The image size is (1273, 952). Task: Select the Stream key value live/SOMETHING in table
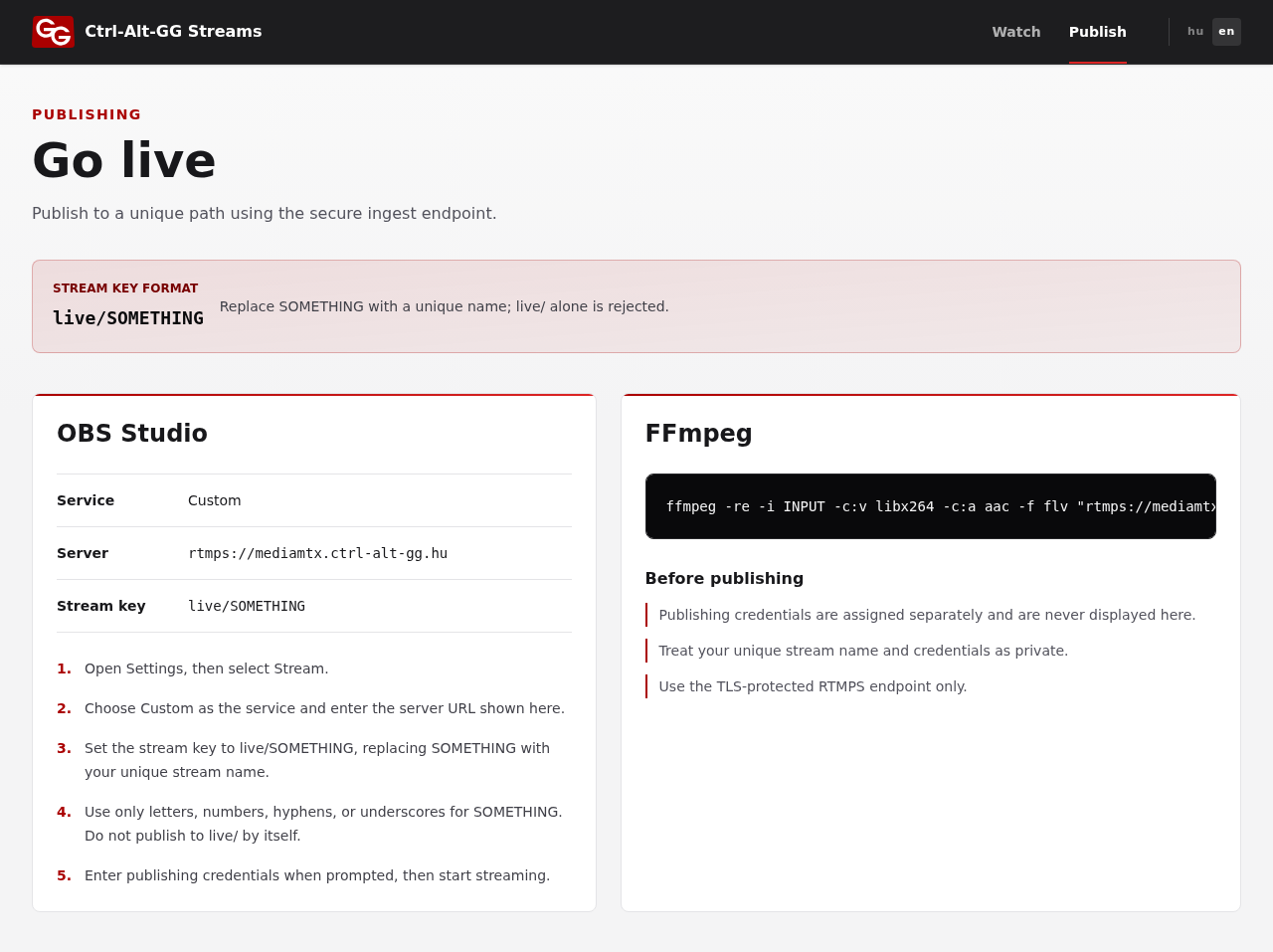pos(247,606)
